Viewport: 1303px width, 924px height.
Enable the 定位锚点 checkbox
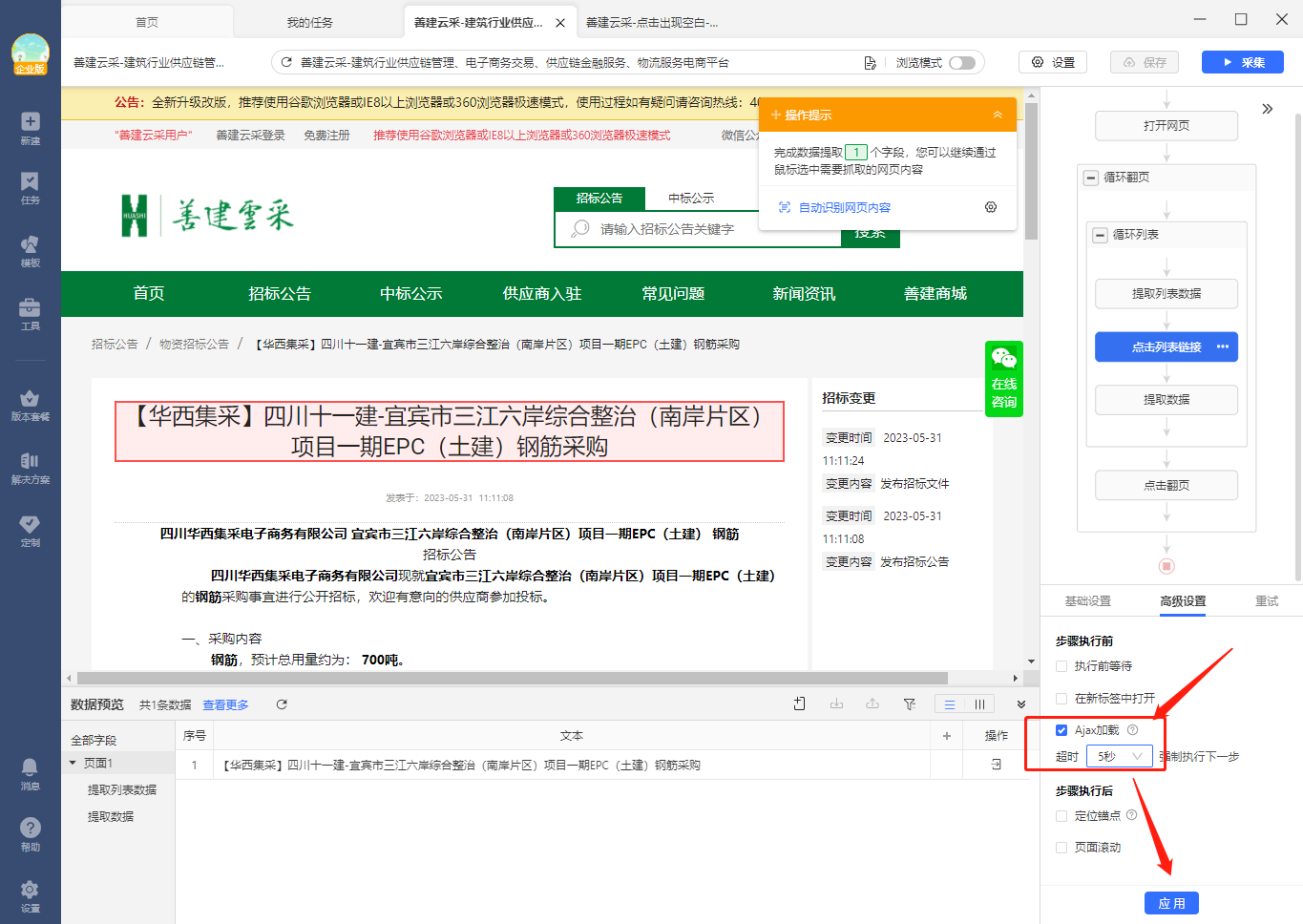click(x=1061, y=816)
